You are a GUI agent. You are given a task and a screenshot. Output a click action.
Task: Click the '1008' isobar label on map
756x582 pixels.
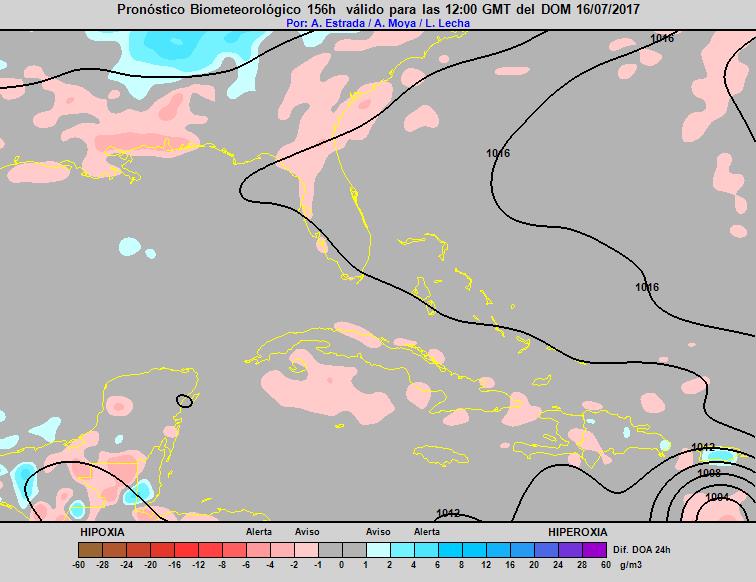pos(709,473)
